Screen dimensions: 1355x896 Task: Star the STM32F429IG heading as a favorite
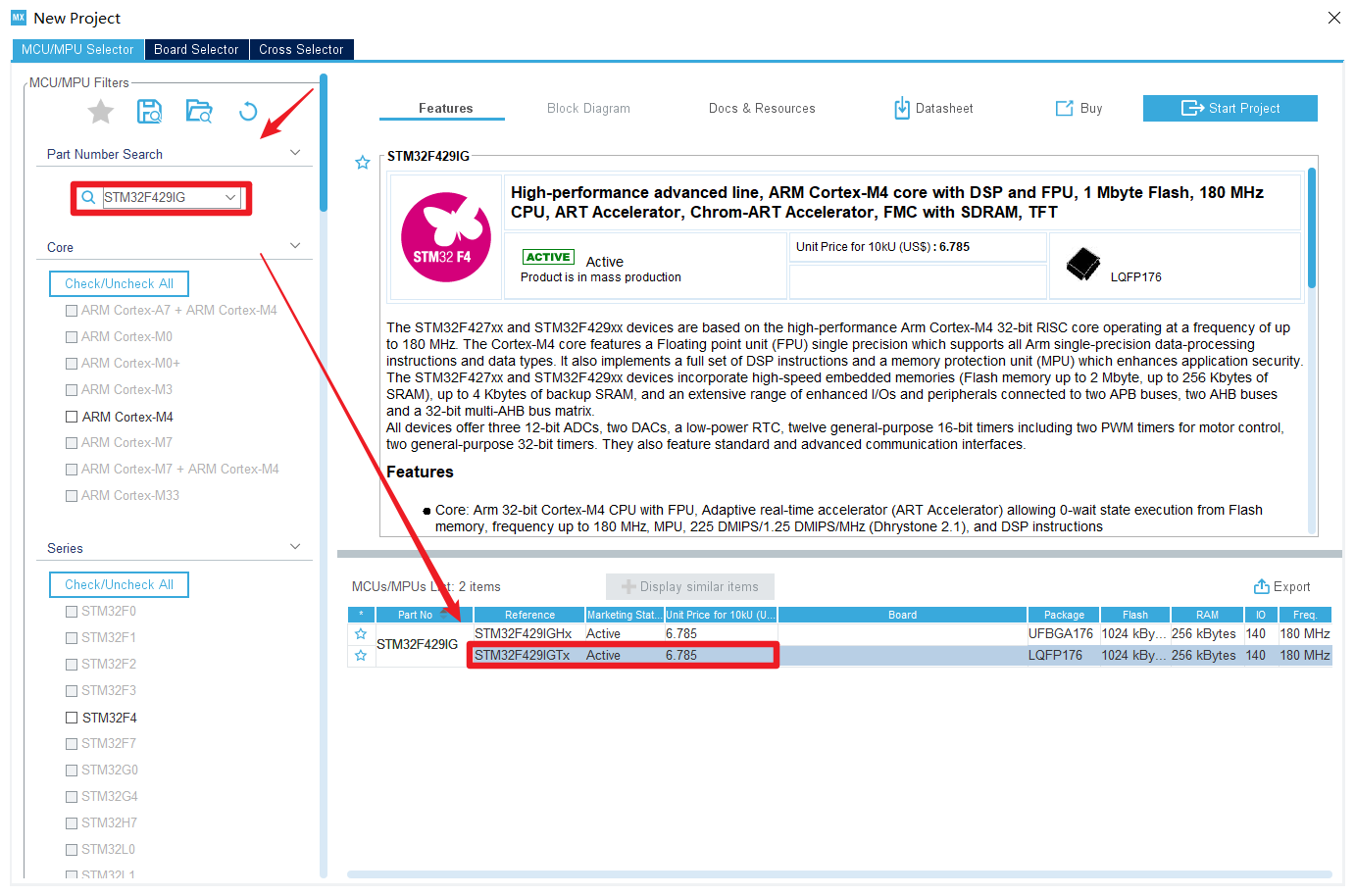tap(363, 163)
